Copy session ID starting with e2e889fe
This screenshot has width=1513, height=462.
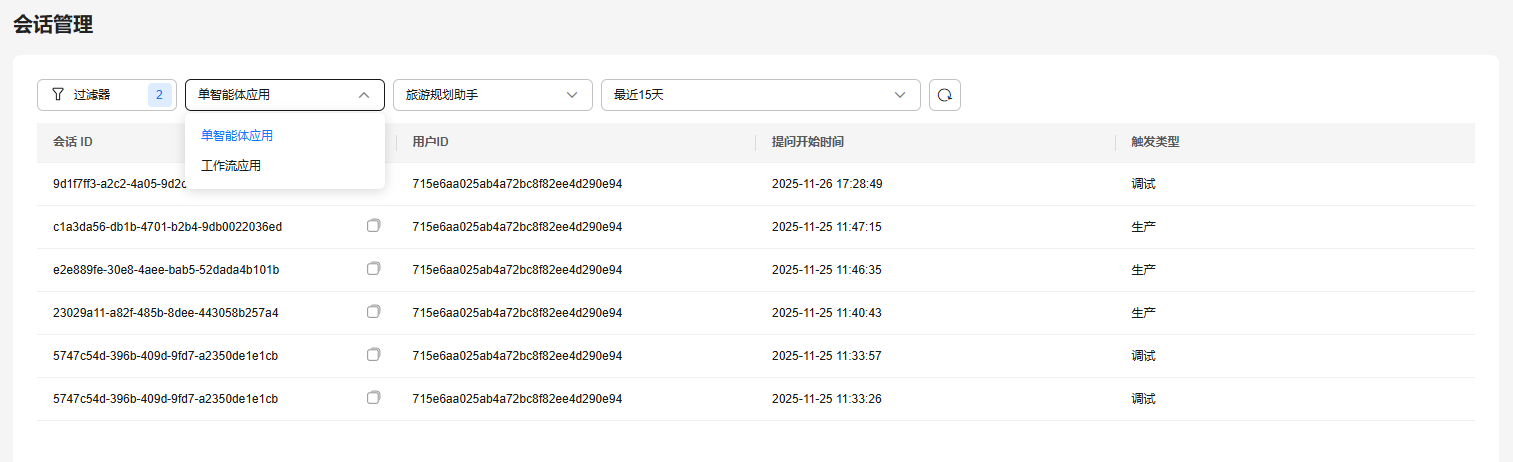(374, 269)
